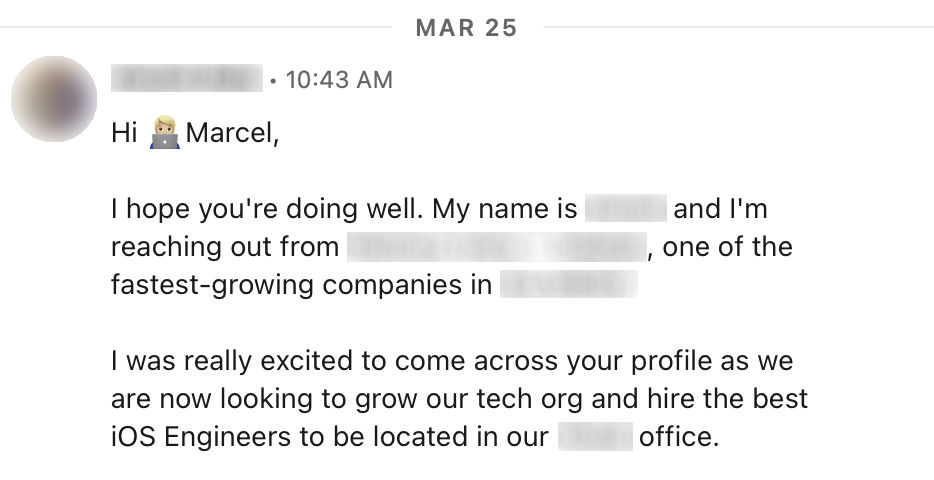Click the MAR 25 date divider
Viewport: 934px width, 480px height.
pyautogui.click(x=466, y=27)
